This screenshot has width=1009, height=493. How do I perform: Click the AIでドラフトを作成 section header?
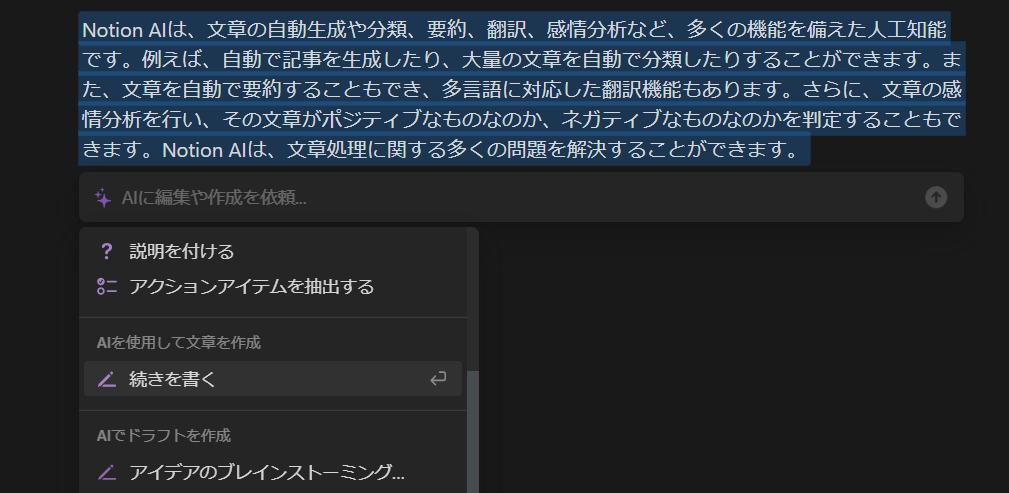pos(163,436)
